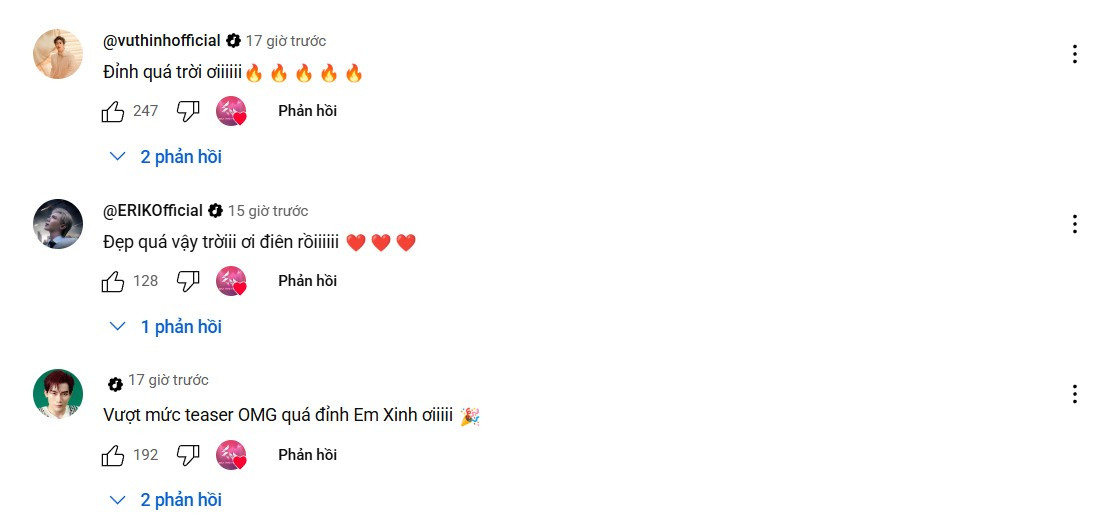Viewport: 1118px width, 525px height.
Task: Expand 2 phản hồi under @vuthinhofficial comment
Action: (166, 157)
